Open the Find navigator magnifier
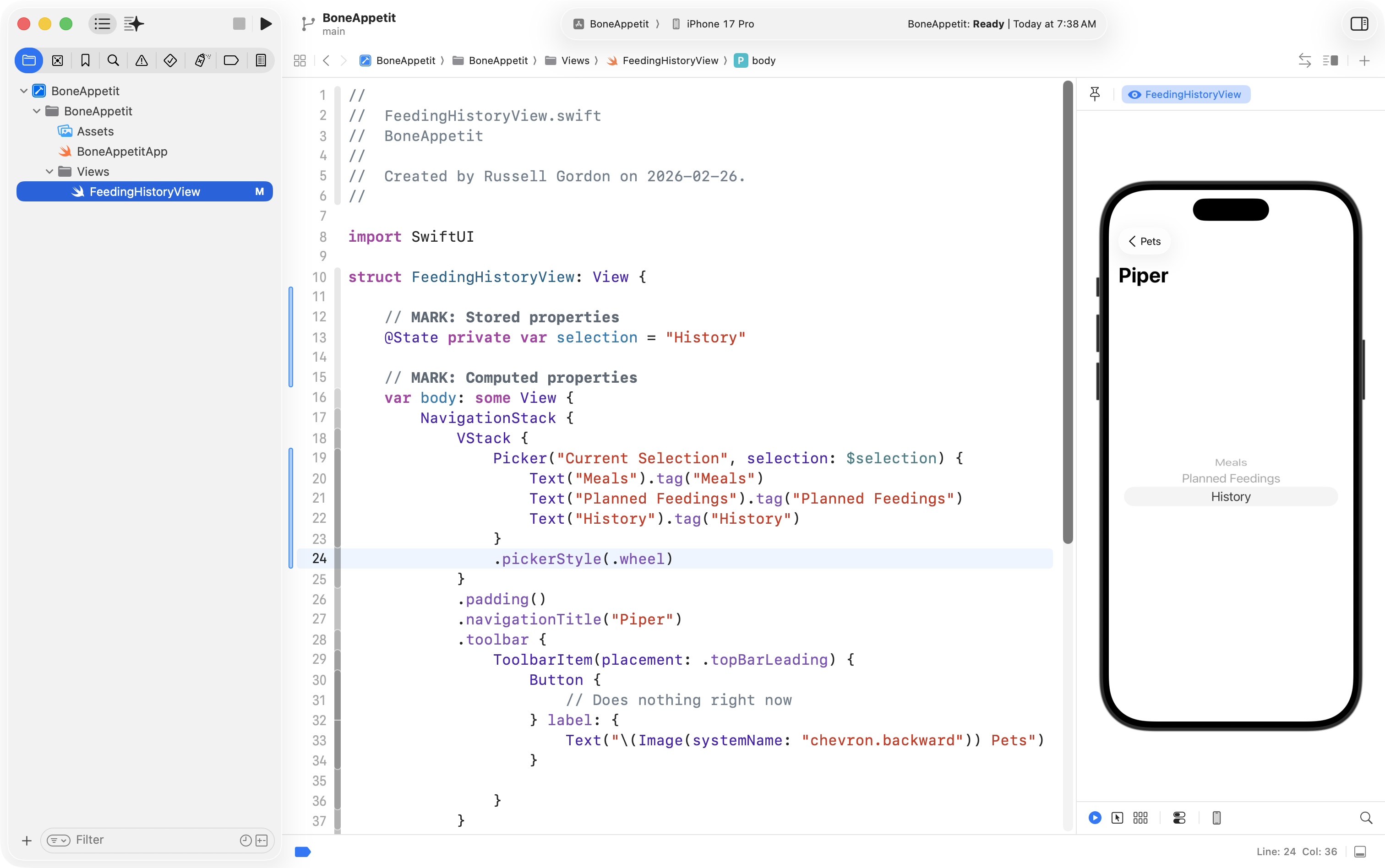Image resolution: width=1385 pixels, height=868 pixels. (x=113, y=60)
